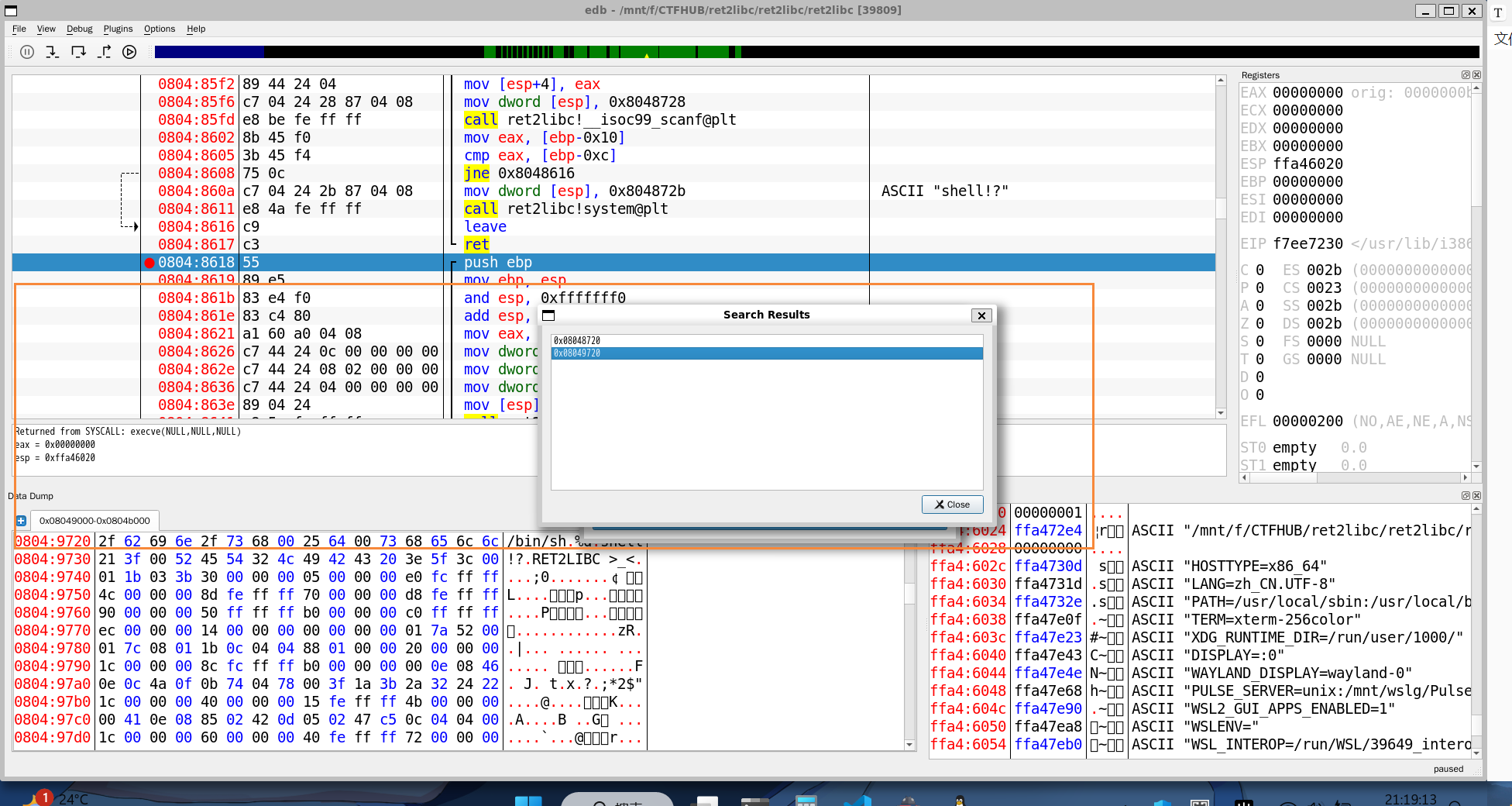Select search result 0x08049720

coord(767,353)
